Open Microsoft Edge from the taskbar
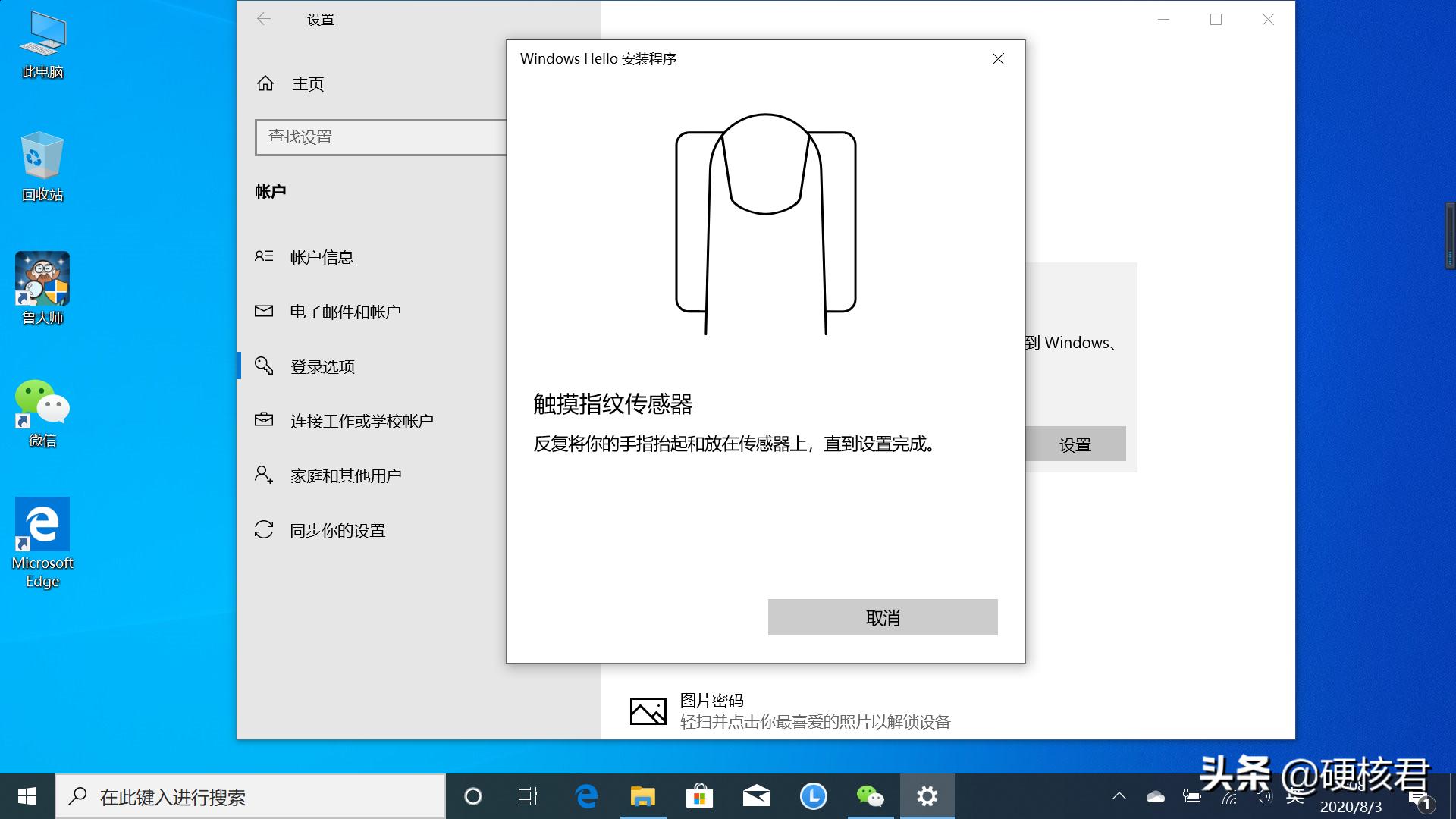Viewport: 1456px width, 819px height. 585,796
